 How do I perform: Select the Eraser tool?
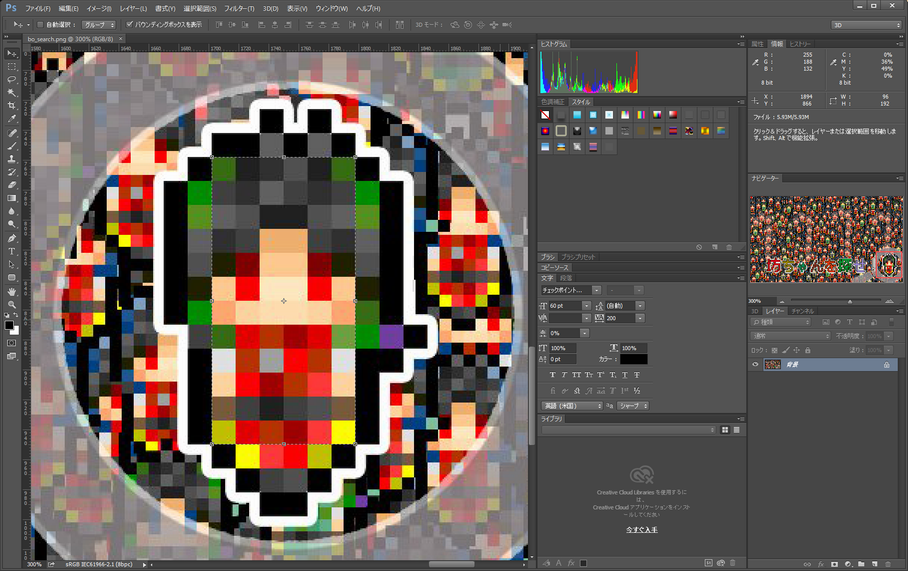coord(12,185)
